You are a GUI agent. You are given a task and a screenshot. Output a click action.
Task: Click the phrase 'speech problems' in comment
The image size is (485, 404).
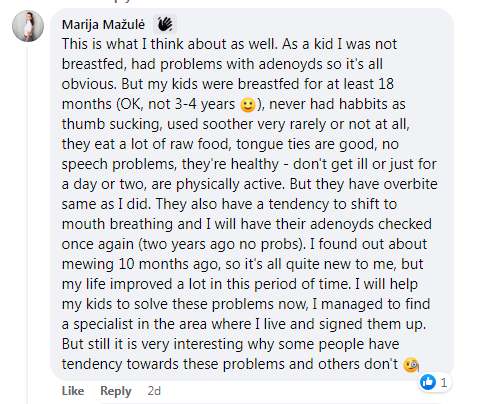click(119, 164)
